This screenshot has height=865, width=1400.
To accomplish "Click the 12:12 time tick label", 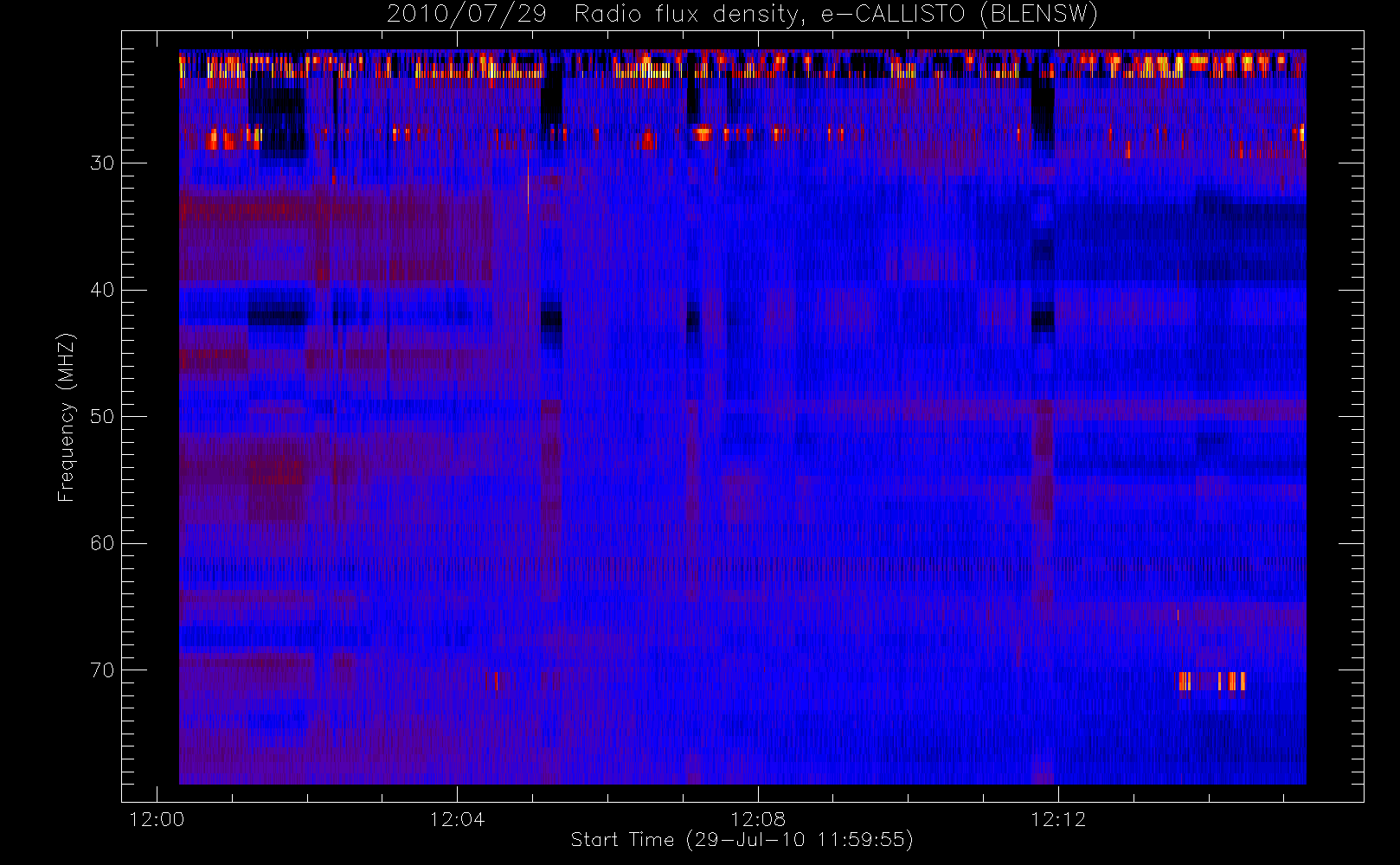I will coord(1058,819).
